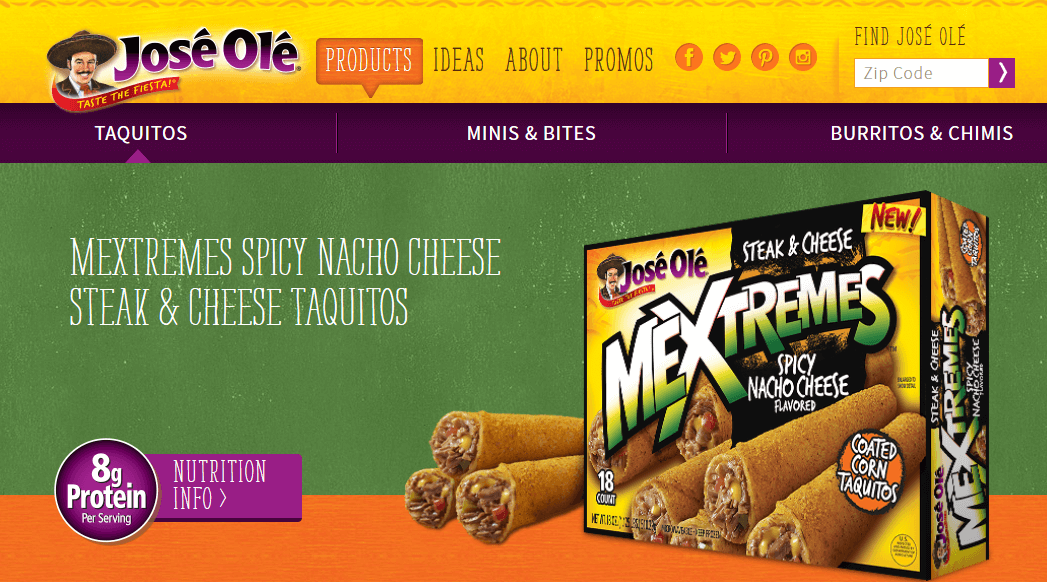This screenshot has width=1047, height=582.
Task: Open the Instagram social icon
Action: click(803, 57)
